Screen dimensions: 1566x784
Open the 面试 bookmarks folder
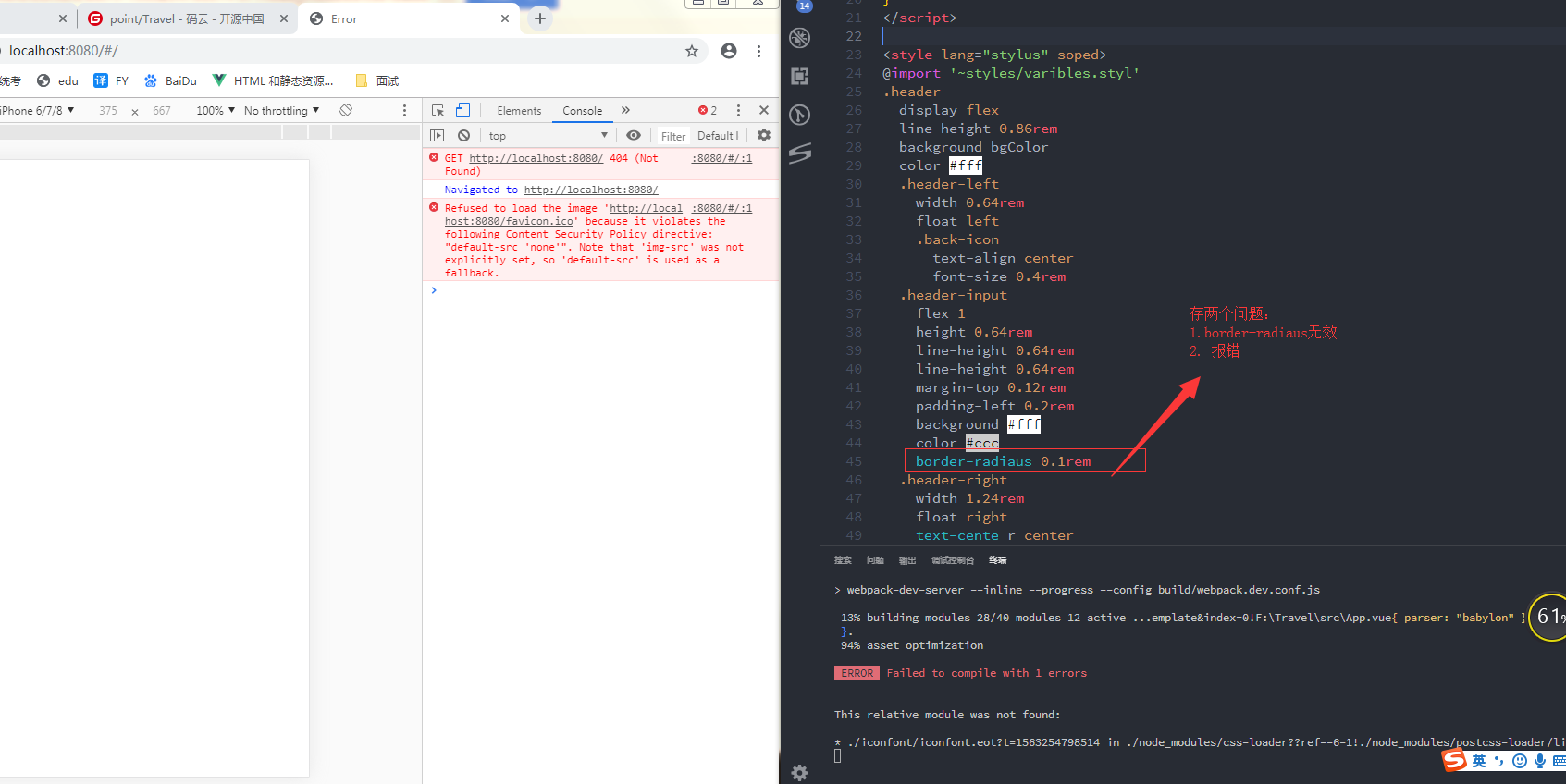tap(376, 80)
